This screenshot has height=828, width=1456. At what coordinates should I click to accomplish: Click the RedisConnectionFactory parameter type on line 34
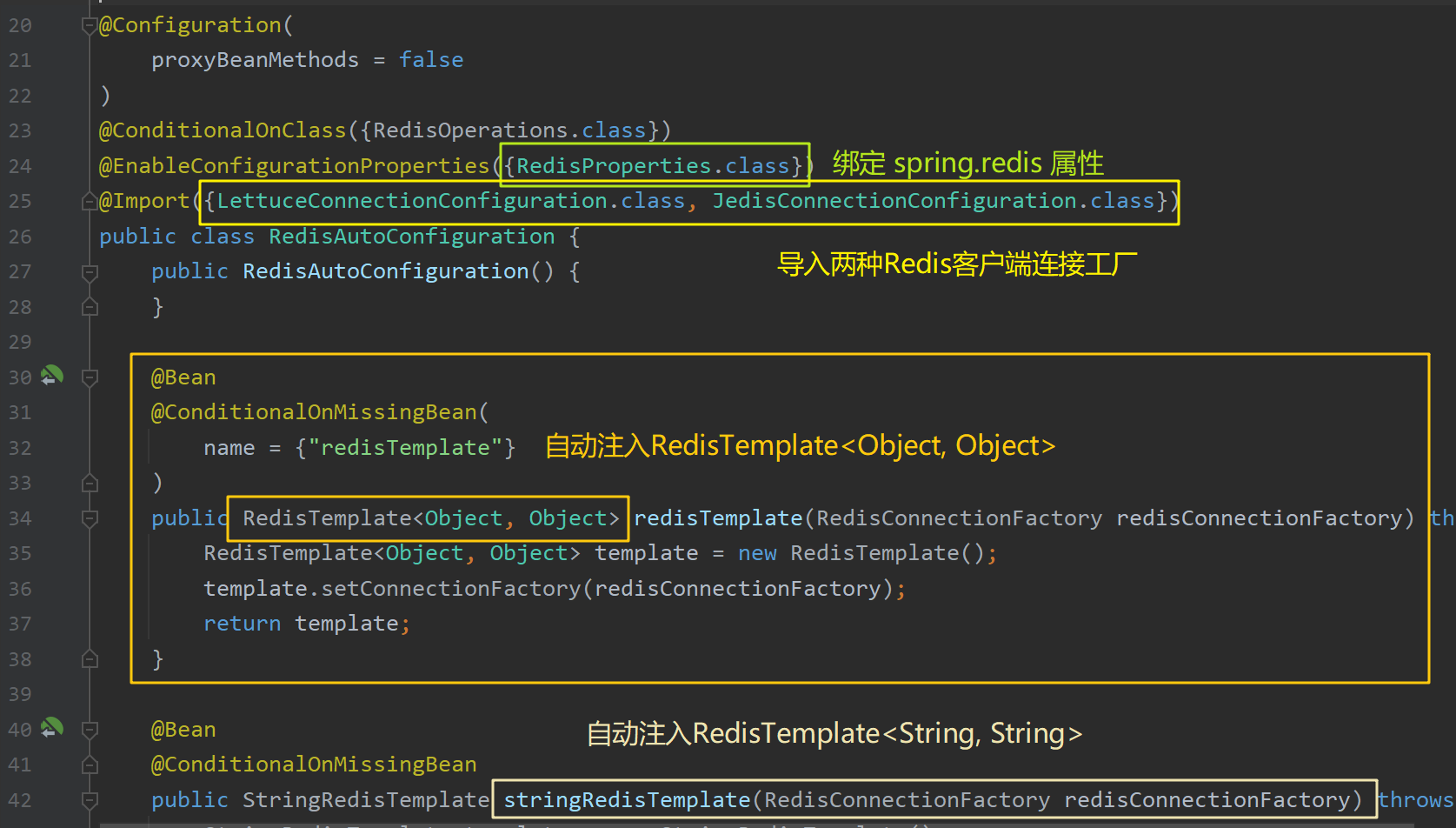(960, 518)
